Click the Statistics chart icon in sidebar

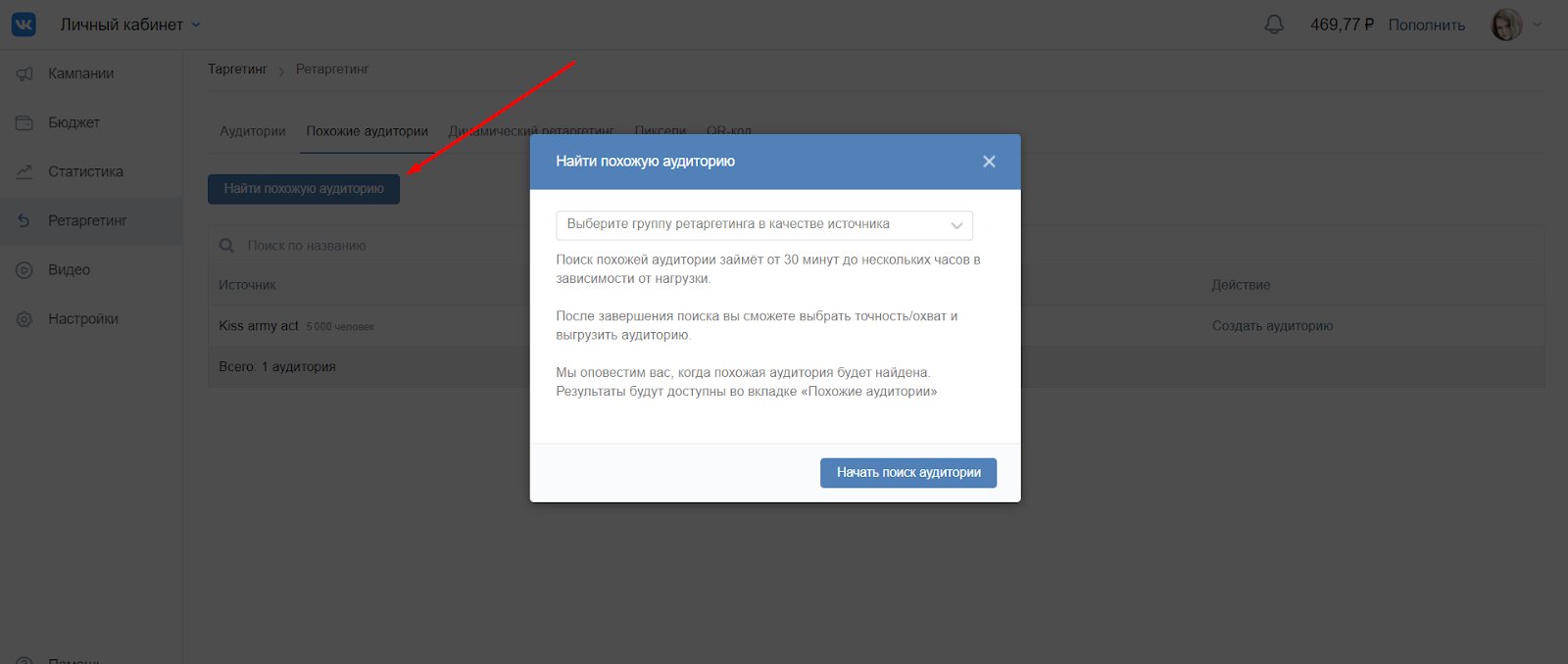click(x=24, y=171)
